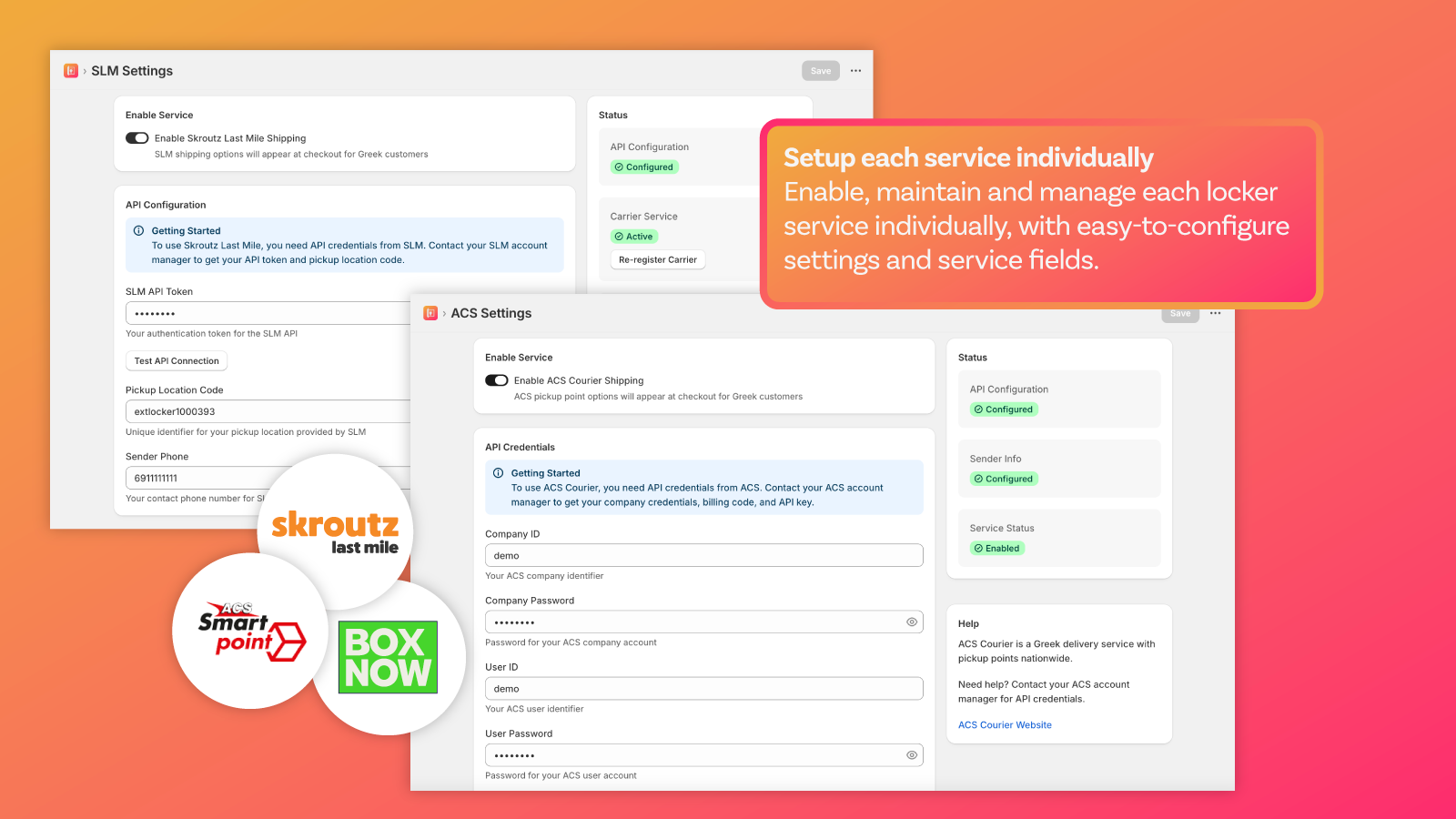Click the app icon beside SLM Settings
Screen dimensions: 1456x819
[71, 71]
